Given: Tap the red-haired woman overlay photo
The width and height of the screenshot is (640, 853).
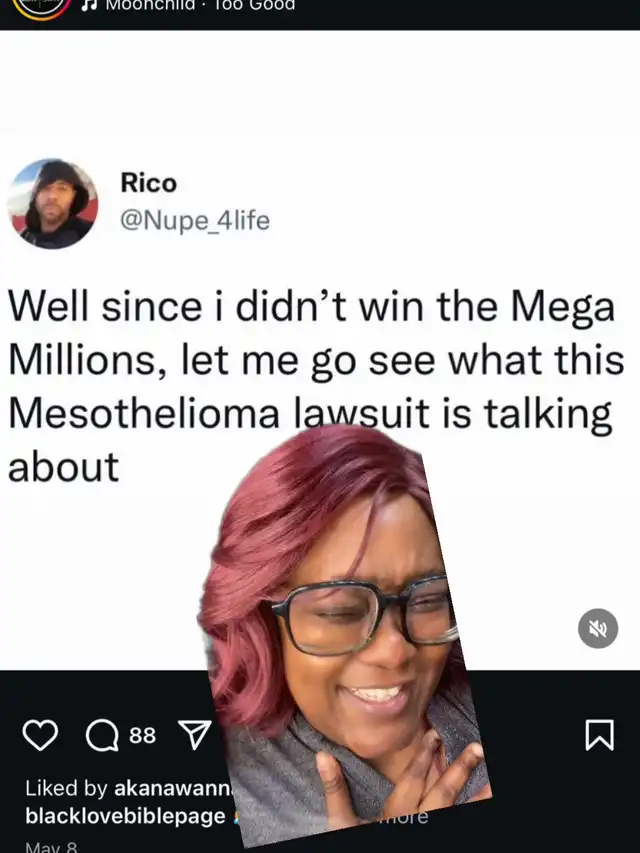Looking at the screenshot, I should point(348,636).
